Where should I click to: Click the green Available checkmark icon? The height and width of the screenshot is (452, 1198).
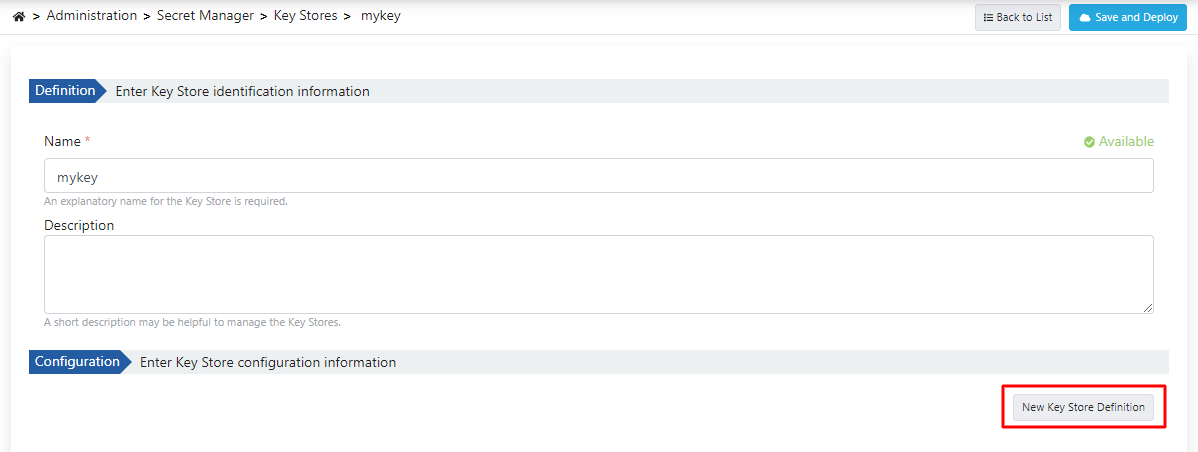coord(1089,142)
